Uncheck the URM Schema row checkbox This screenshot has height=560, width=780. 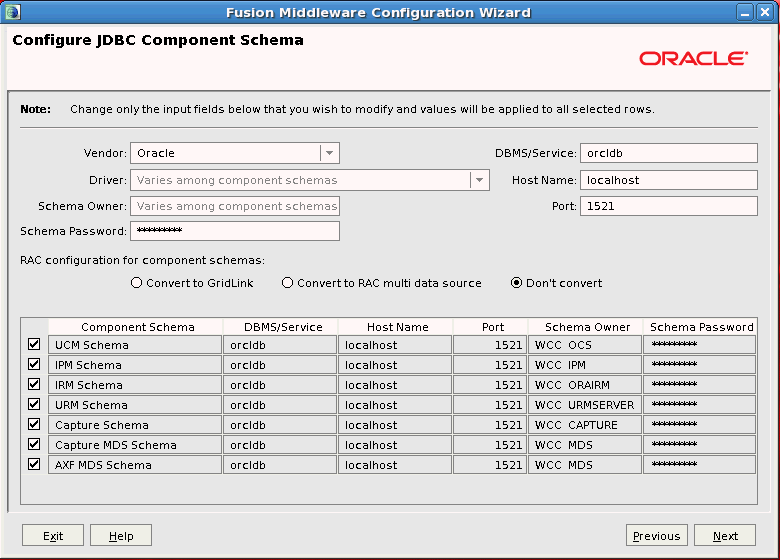[34, 404]
